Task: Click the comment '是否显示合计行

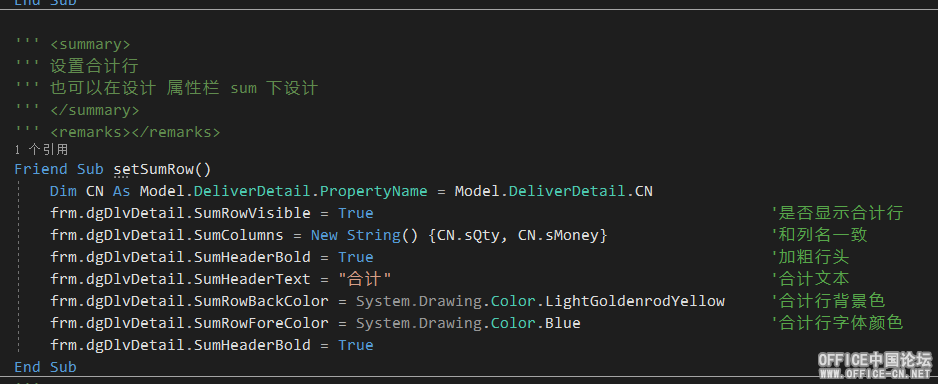Action: point(837,213)
